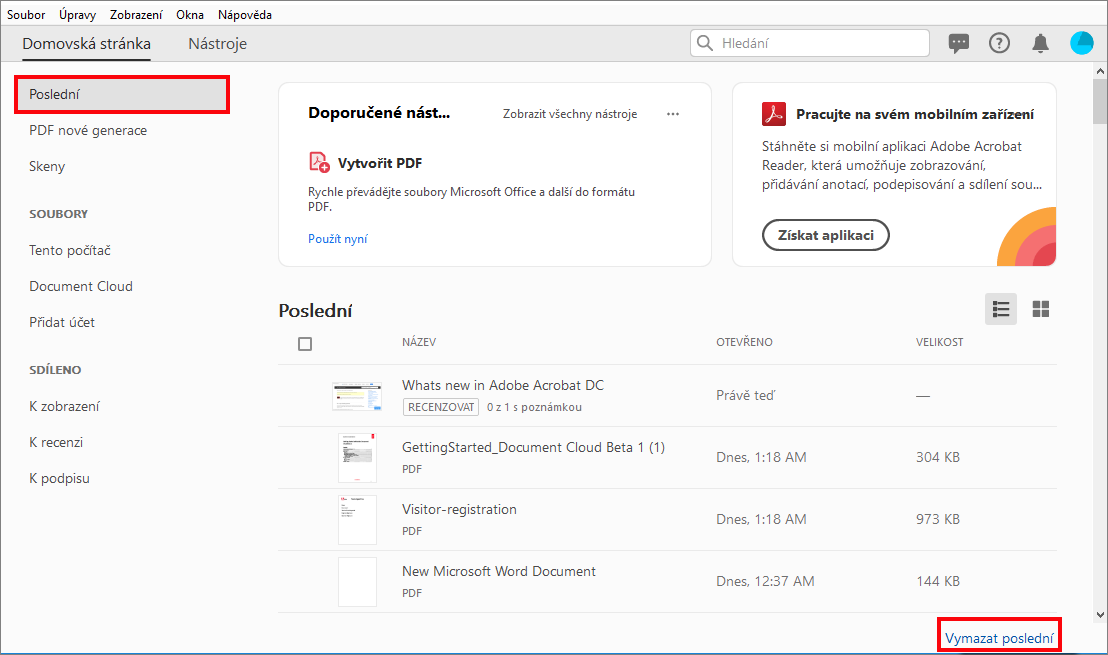
Task: Tick the select-all files checkbox
Action: 305,344
